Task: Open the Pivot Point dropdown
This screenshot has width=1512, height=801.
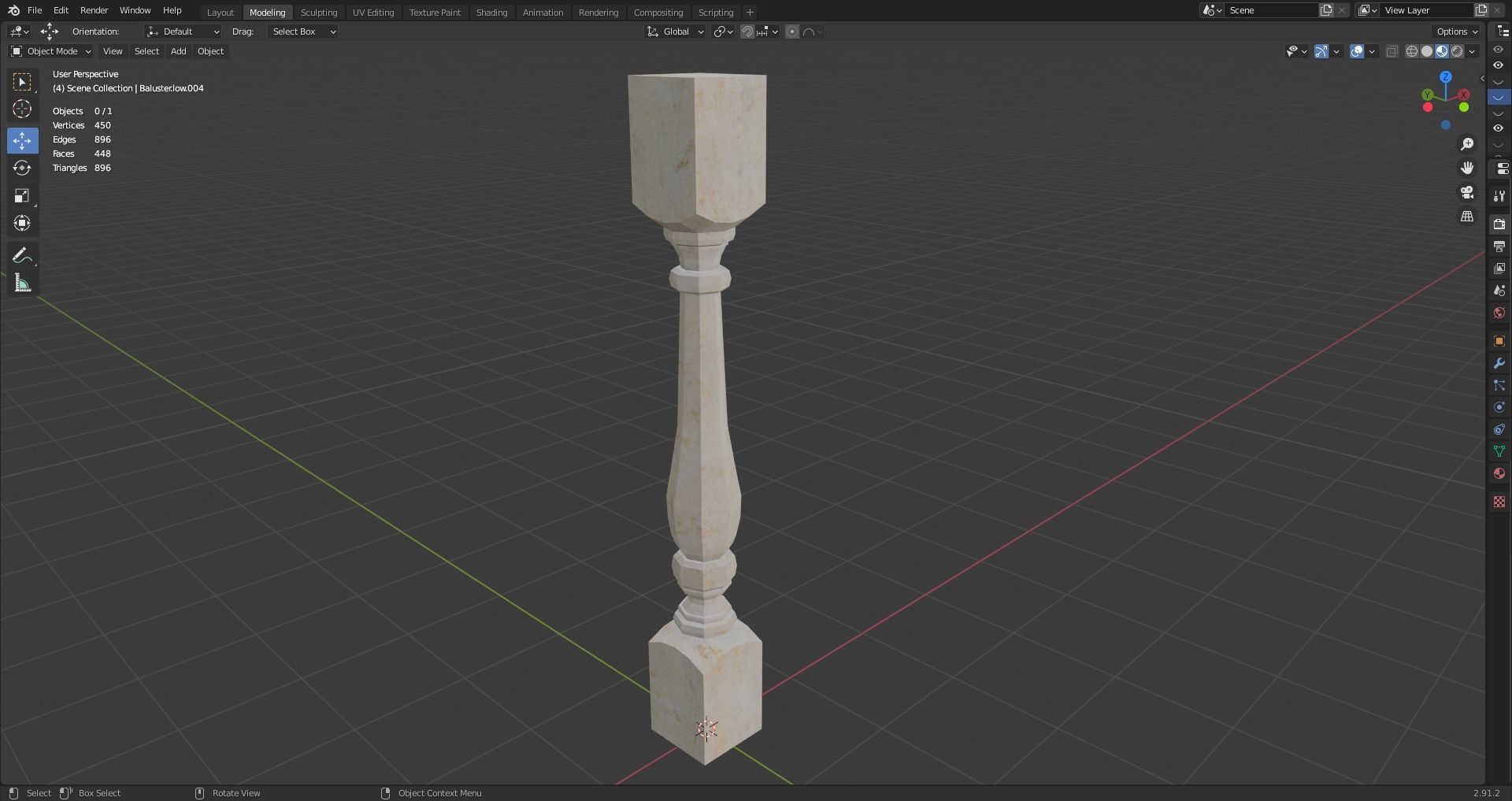Action: tap(723, 32)
